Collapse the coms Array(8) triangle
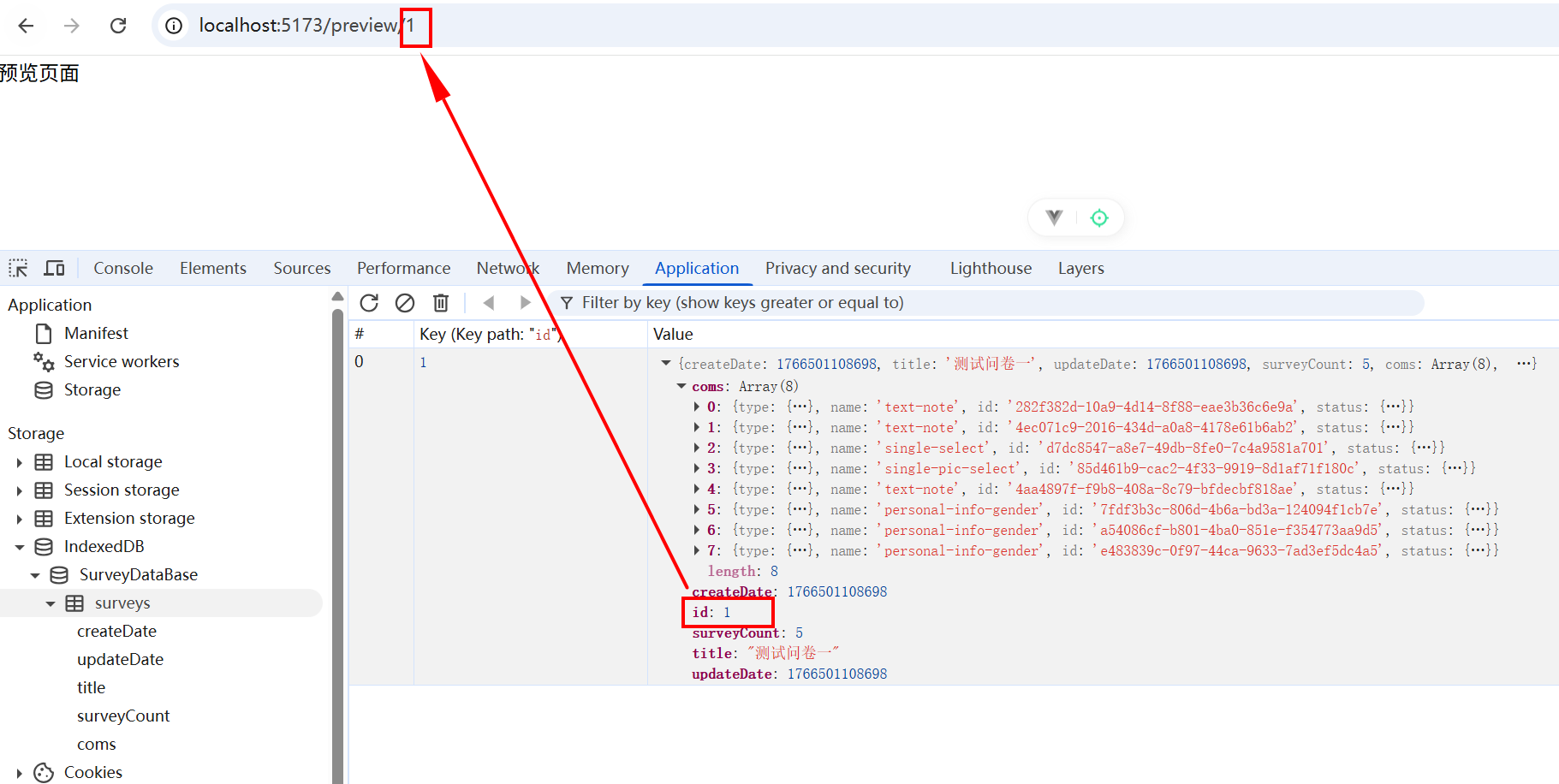1559x784 pixels. coord(681,386)
